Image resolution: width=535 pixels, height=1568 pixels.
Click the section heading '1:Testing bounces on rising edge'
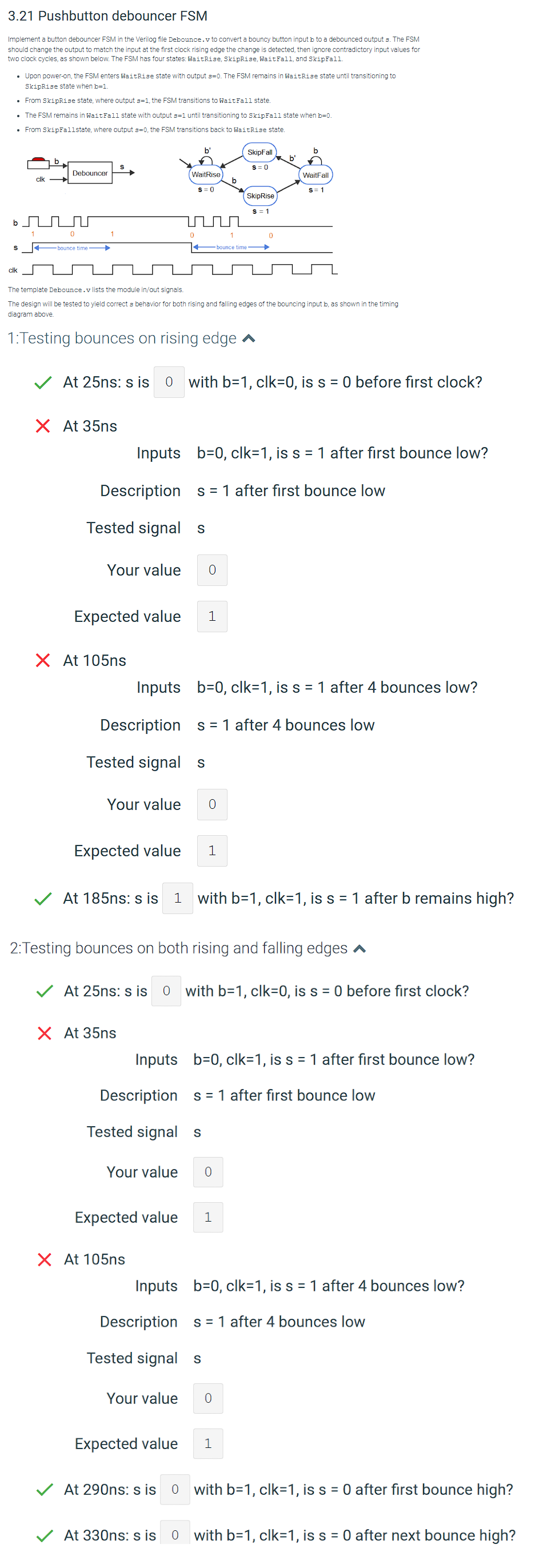122,338
